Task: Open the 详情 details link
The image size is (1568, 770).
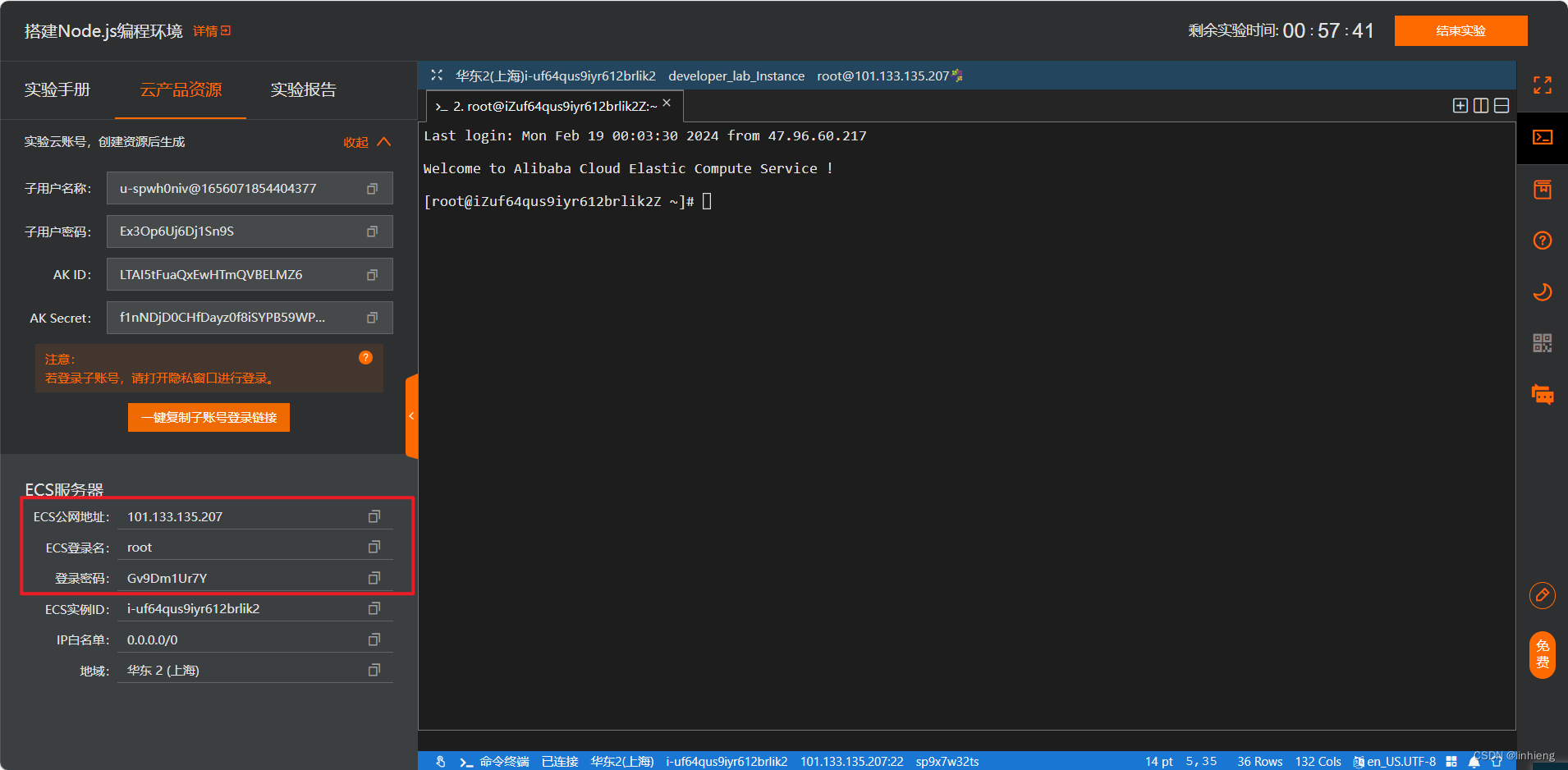Action: (x=212, y=31)
